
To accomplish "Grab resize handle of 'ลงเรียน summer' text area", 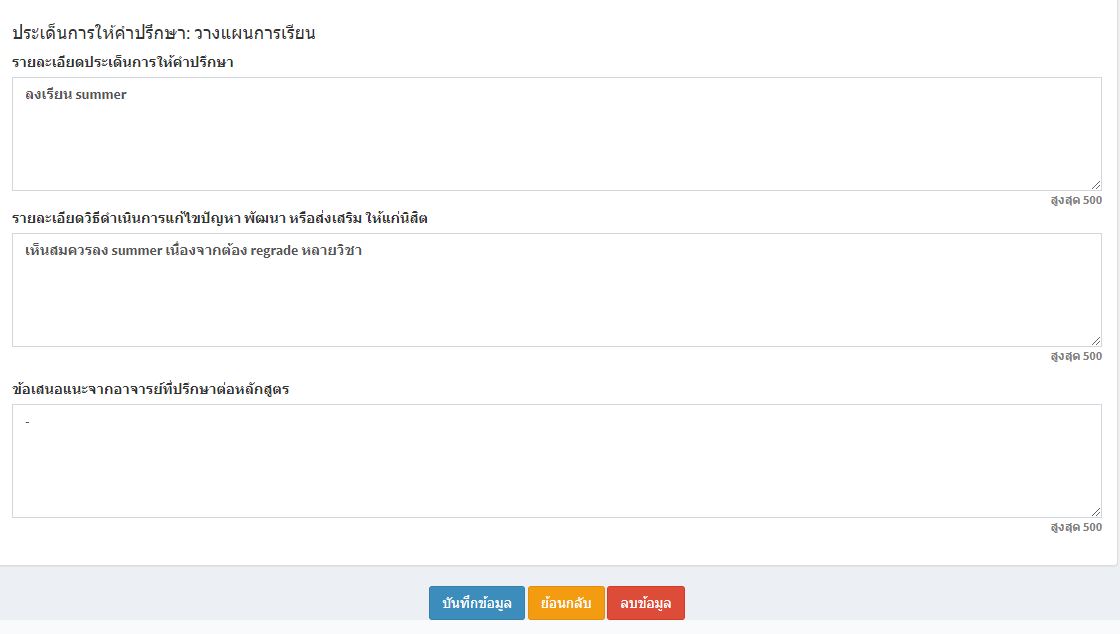I will click(1096, 185).
